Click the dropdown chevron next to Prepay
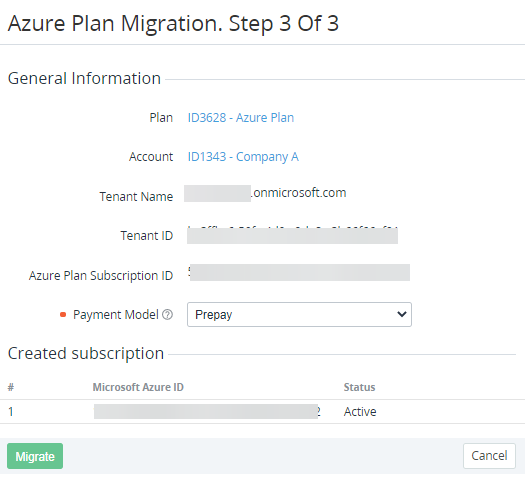525x479 pixels. coord(401,314)
